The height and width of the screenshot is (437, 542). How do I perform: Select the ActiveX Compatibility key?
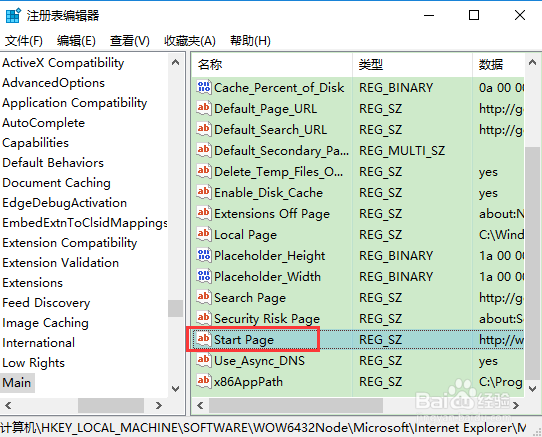(x=63, y=63)
